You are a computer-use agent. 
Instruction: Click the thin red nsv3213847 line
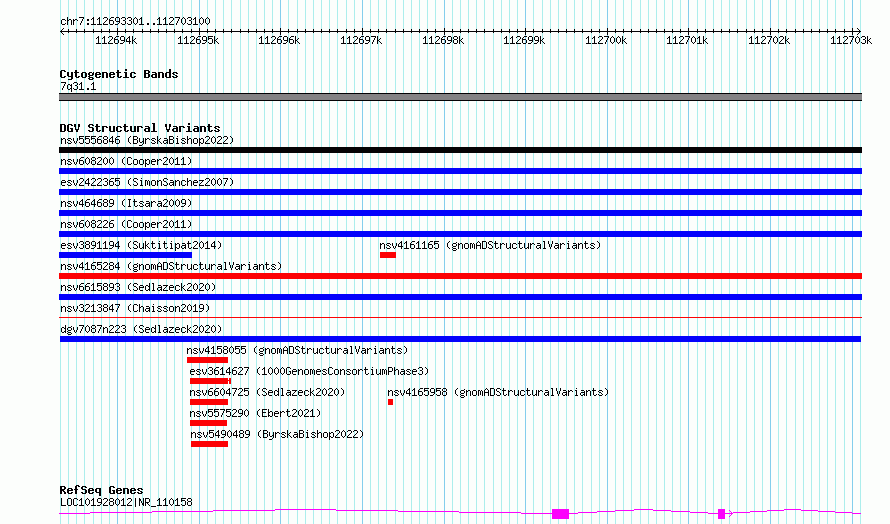[x=460, y=317]
